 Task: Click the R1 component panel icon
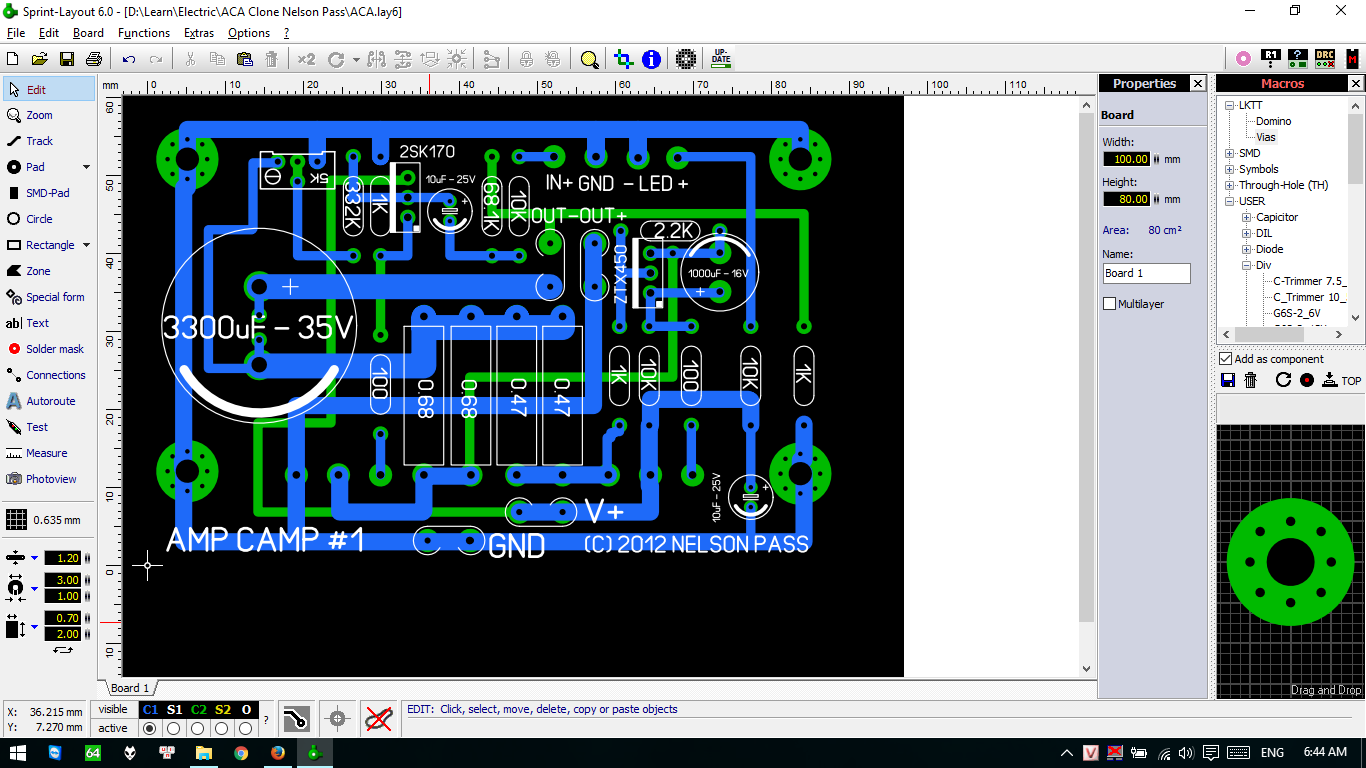point(1271,58)
